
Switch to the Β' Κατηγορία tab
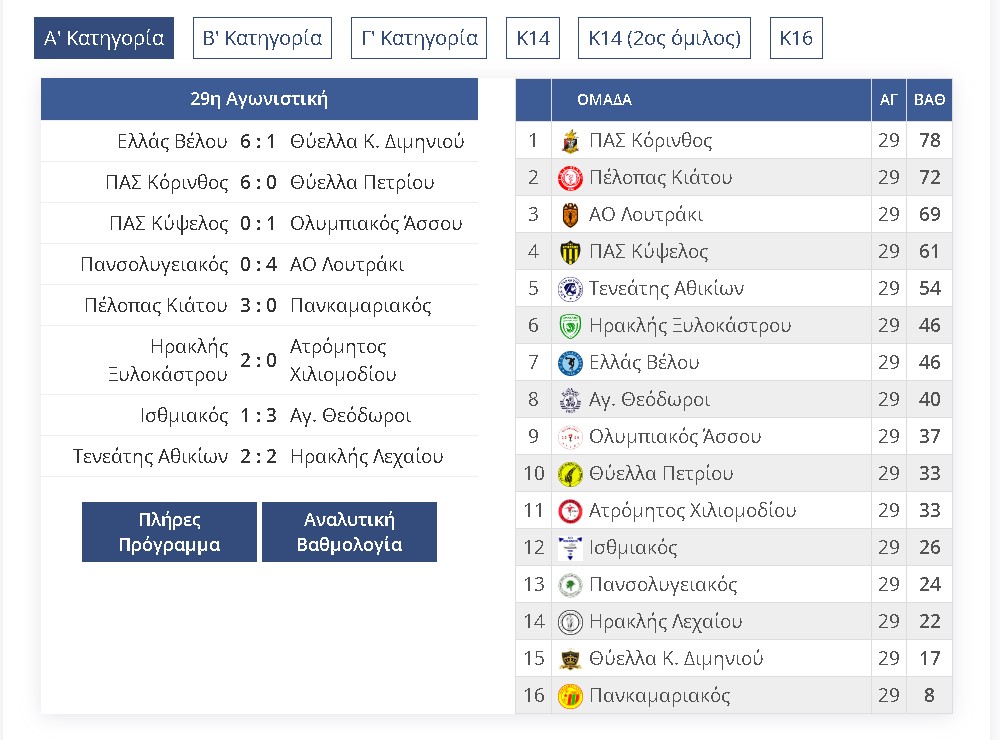[262, 38]
